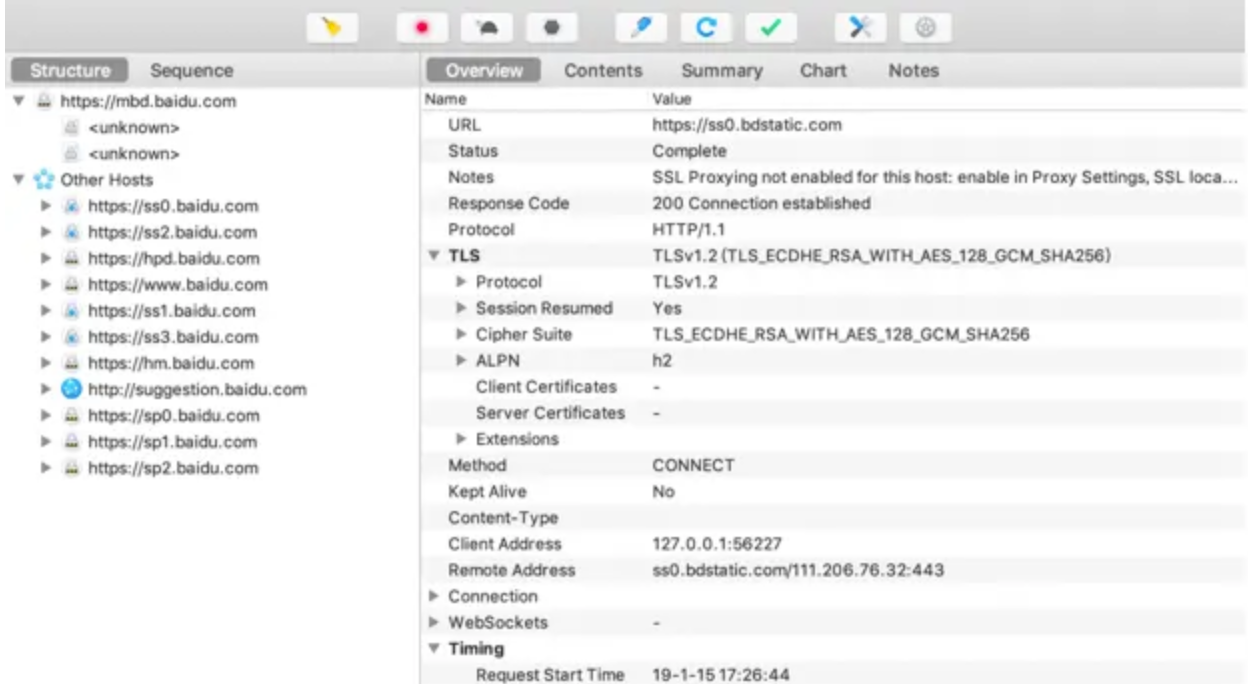Expand the https://ss2.baidu.com host

pos(45,232)
